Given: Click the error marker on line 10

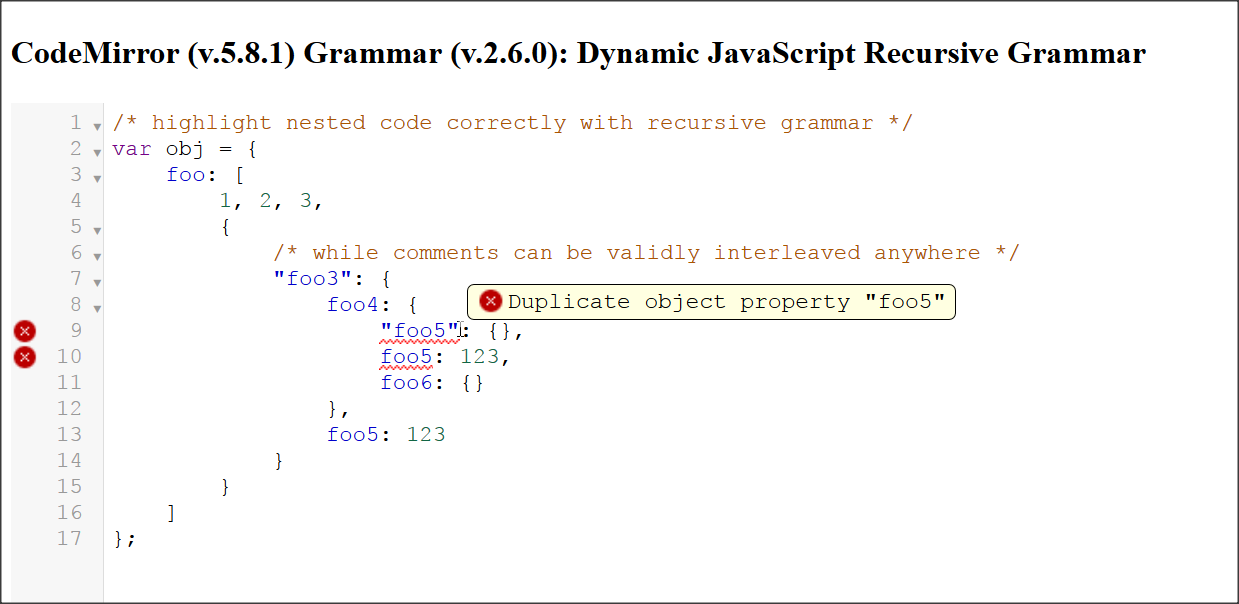Looking at the screenshot, I should point(25,357).
